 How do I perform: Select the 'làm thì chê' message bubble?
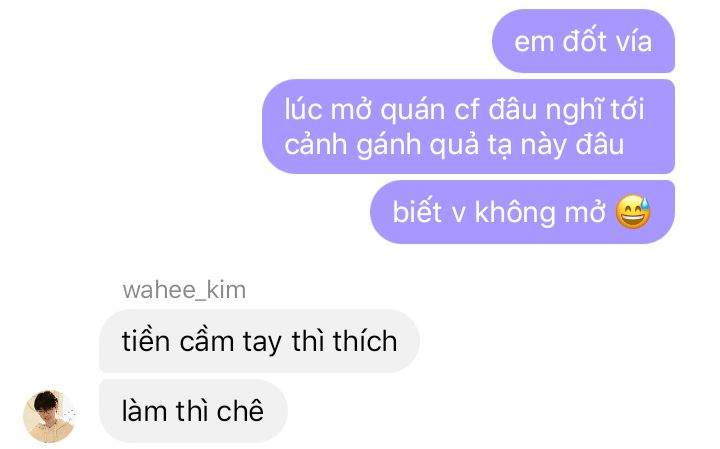click(193, 411)
